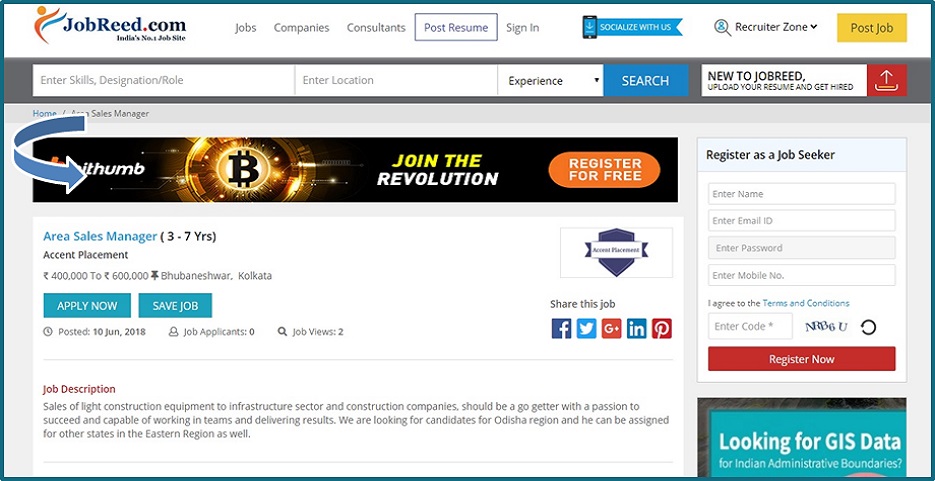935x481 pixels.
Task: Open the Experience dropdown
Action: [550, 80]
